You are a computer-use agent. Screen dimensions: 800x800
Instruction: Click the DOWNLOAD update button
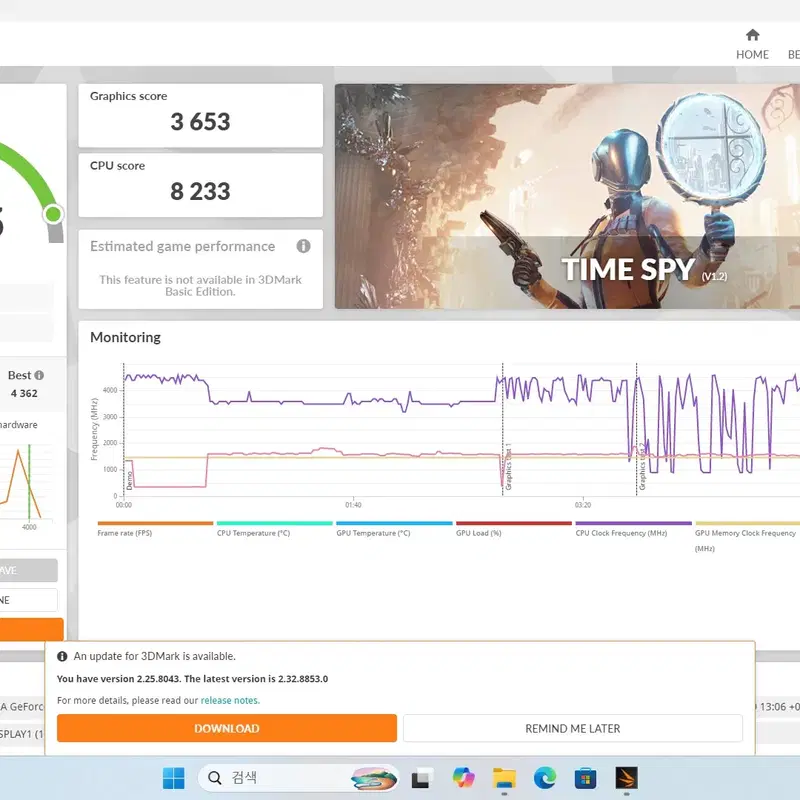227,728
